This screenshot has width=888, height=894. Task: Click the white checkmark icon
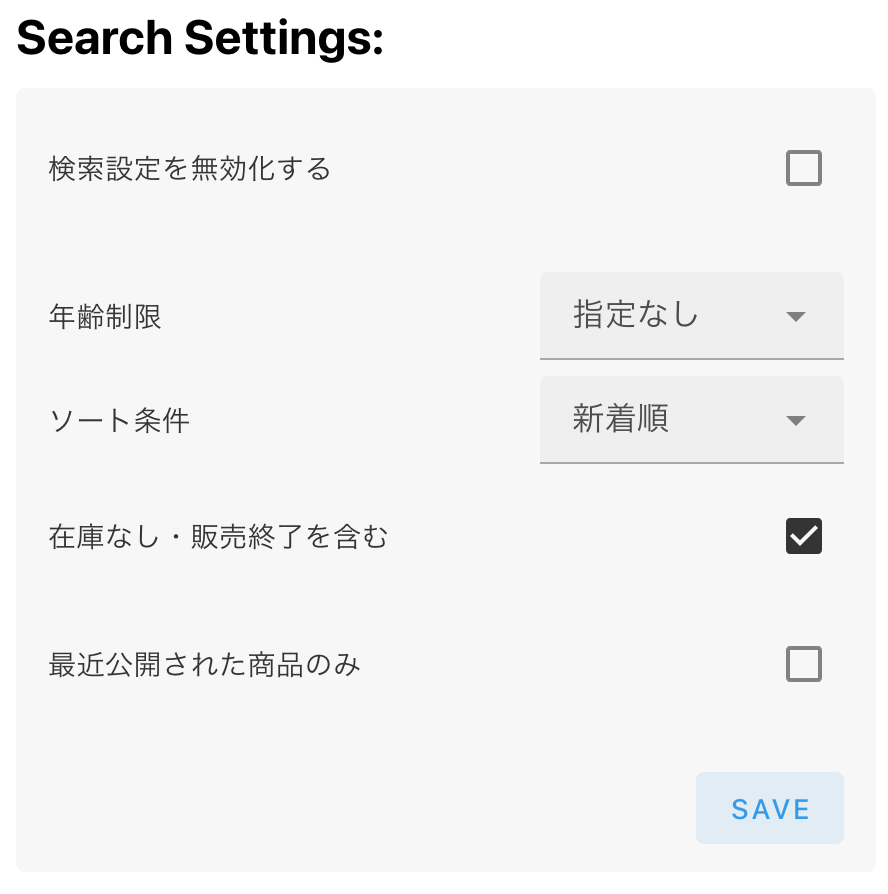pyautogui.click(x=804, y=537)
